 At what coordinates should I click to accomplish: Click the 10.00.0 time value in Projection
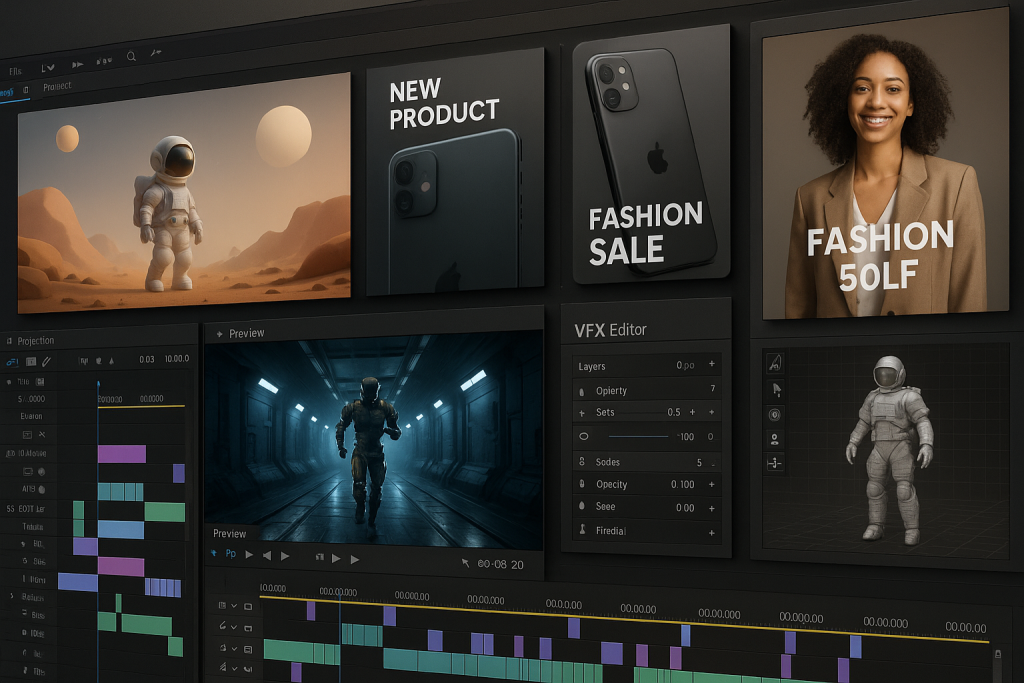pyautogui.click(x=177, y=358)
